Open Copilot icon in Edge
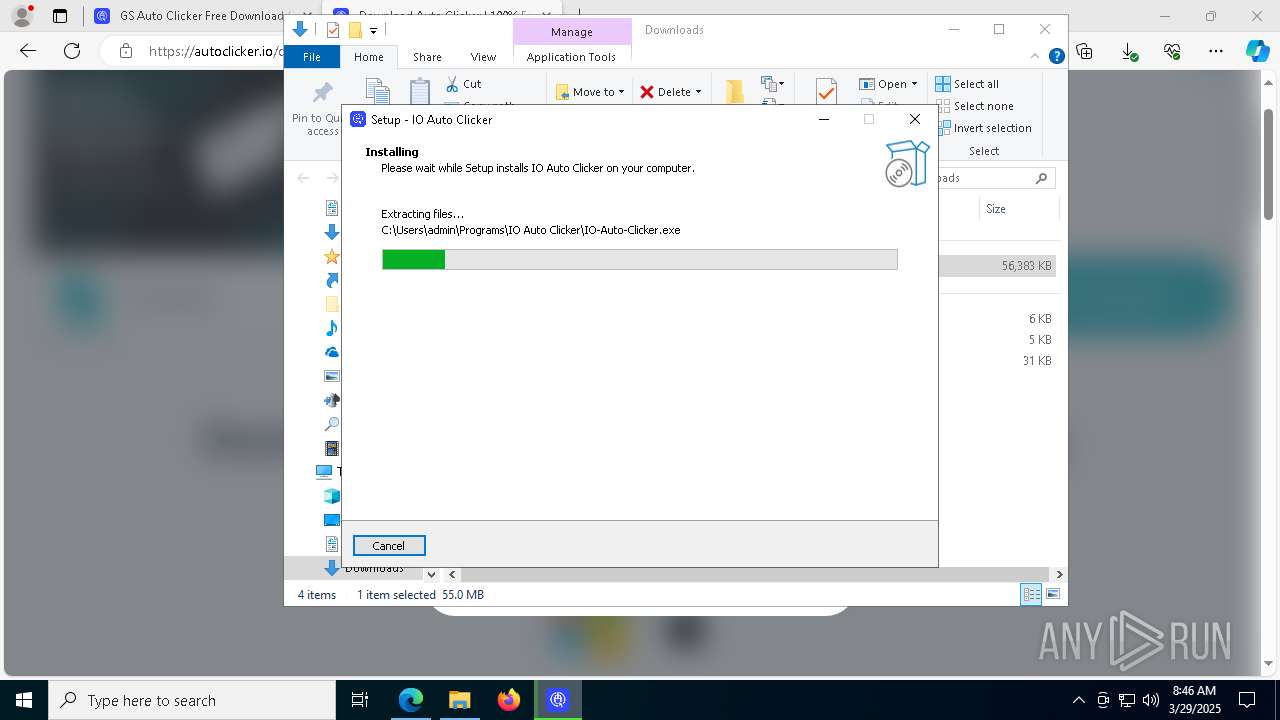The width and height of the screenshot is (1280, 720). point(1257,51)
